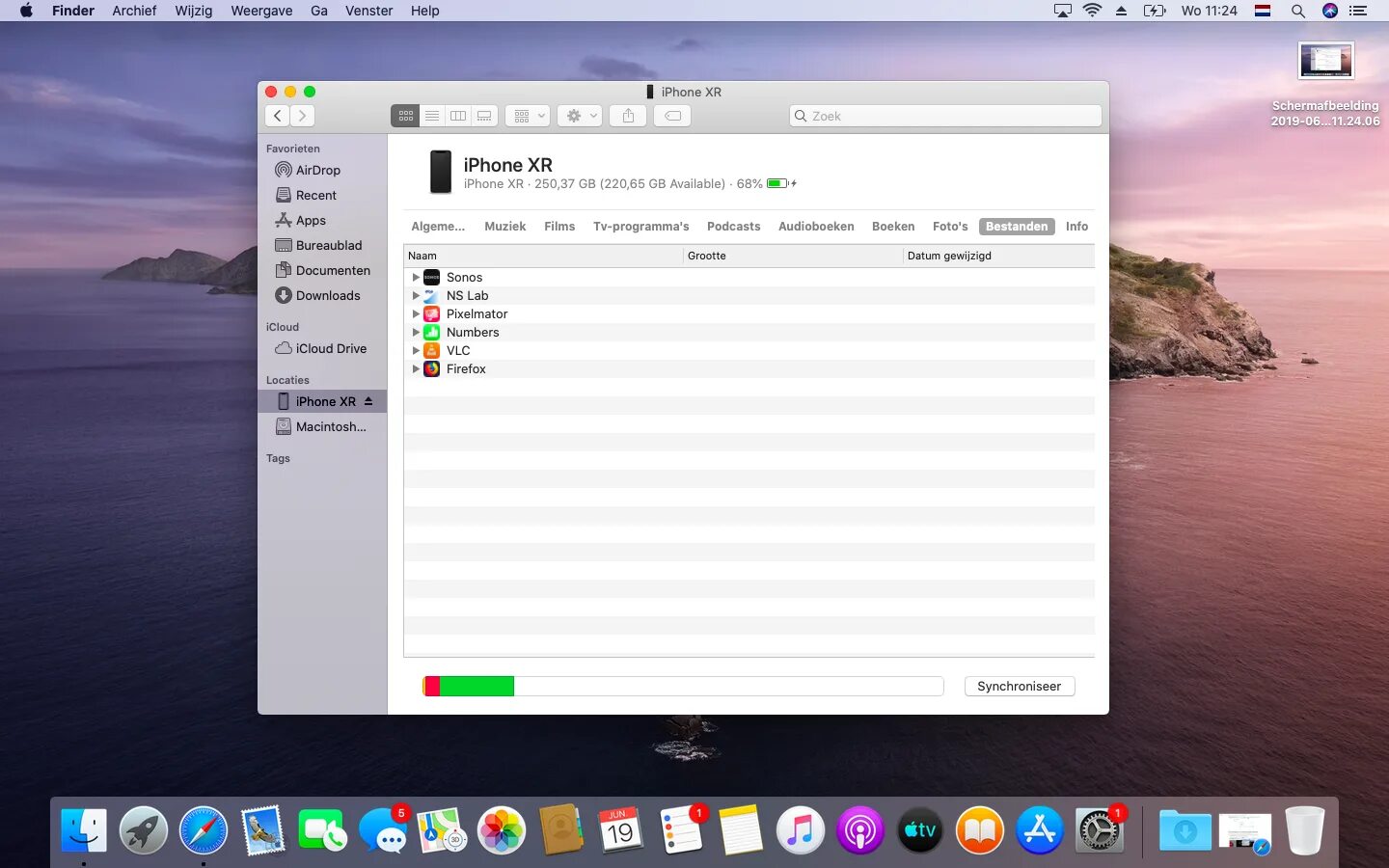Expand the Numbers disclosure triangle
Viewport: 1389px width, 868px height.
pos(416,332)
